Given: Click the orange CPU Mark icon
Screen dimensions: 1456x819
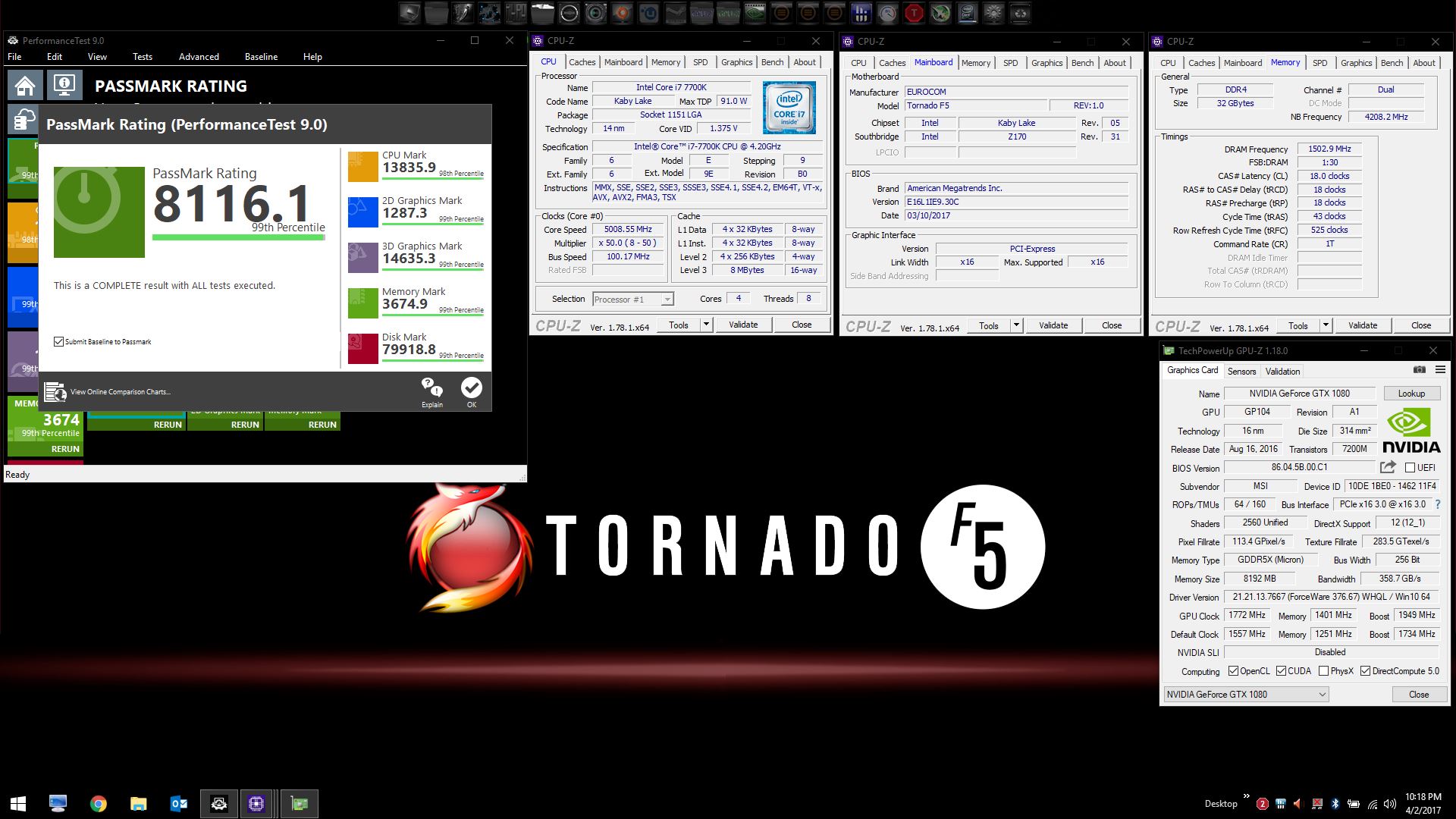Looking at the screenshot, I should coord(362,167).
